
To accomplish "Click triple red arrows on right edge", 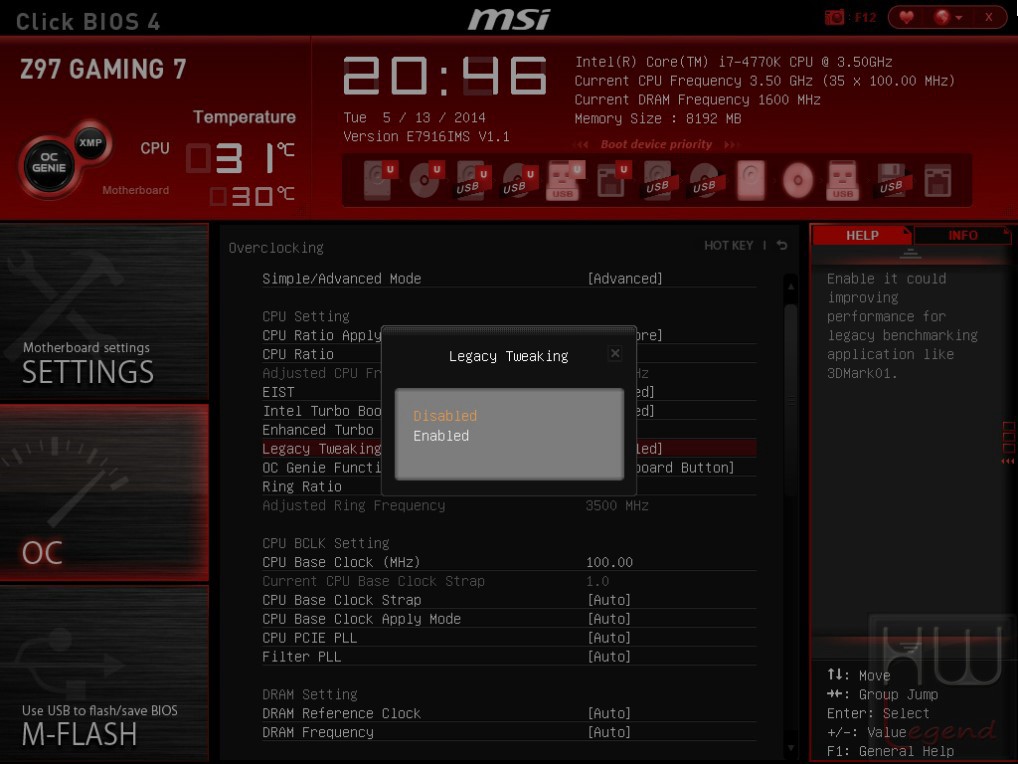I will tap(1007, 461).
